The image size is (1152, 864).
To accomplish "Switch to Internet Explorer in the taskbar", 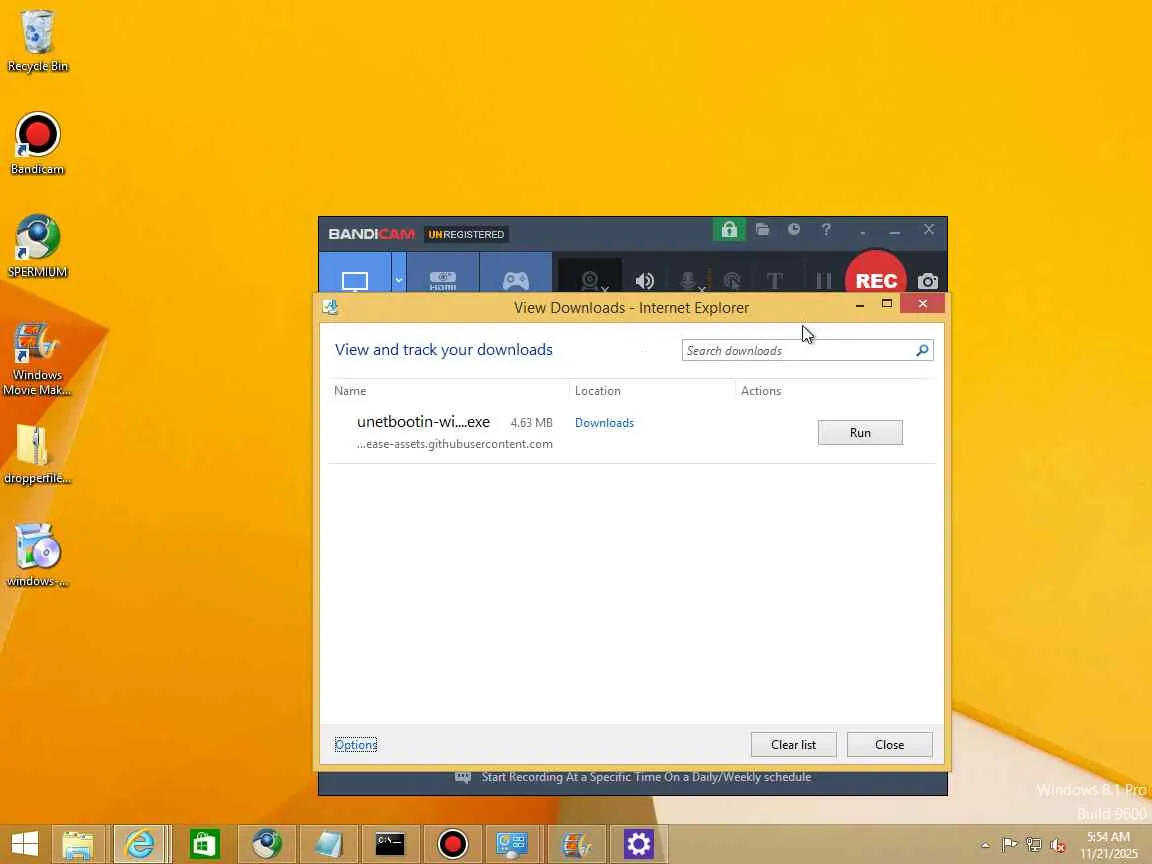I will [x=140, y=844].
